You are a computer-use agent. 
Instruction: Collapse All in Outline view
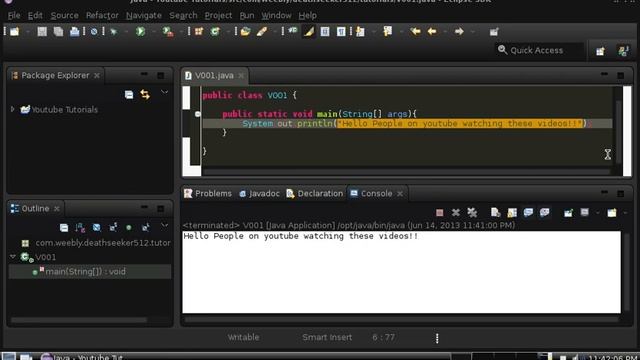pos(64,227)
